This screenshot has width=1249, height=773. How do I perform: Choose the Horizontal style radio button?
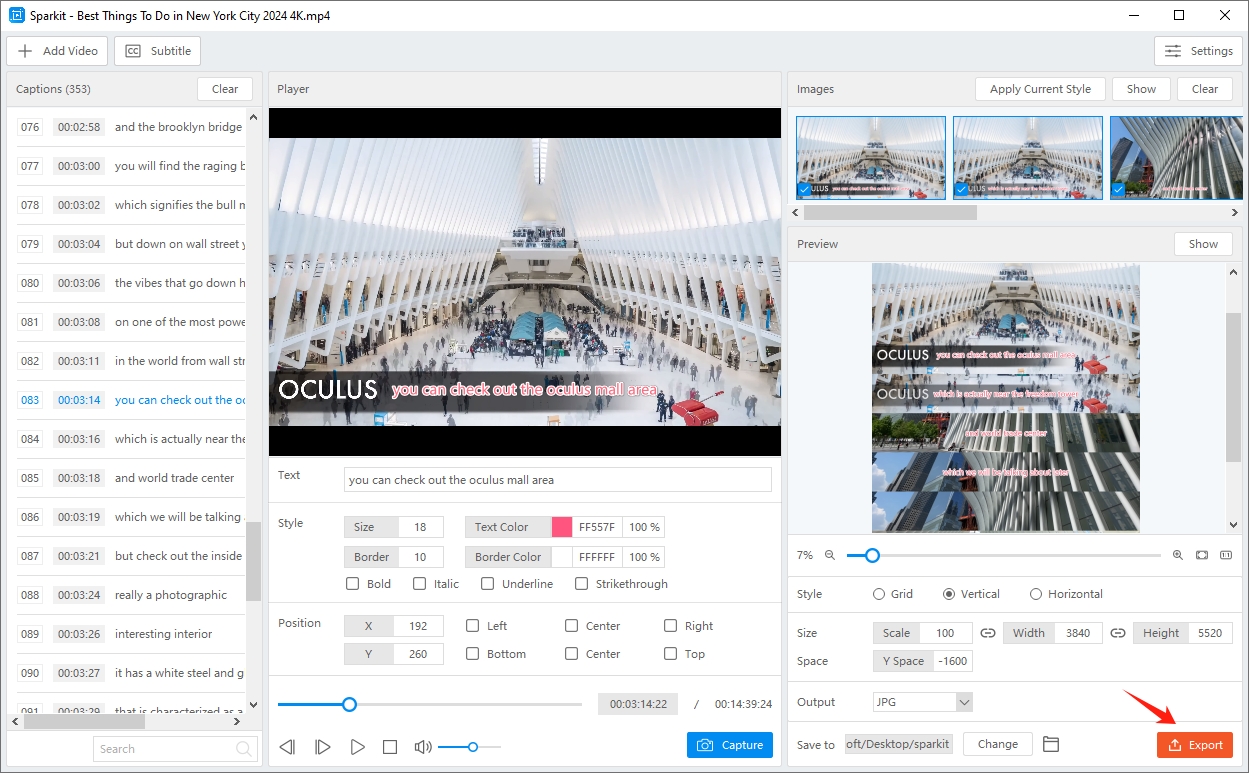[1036, 594]
